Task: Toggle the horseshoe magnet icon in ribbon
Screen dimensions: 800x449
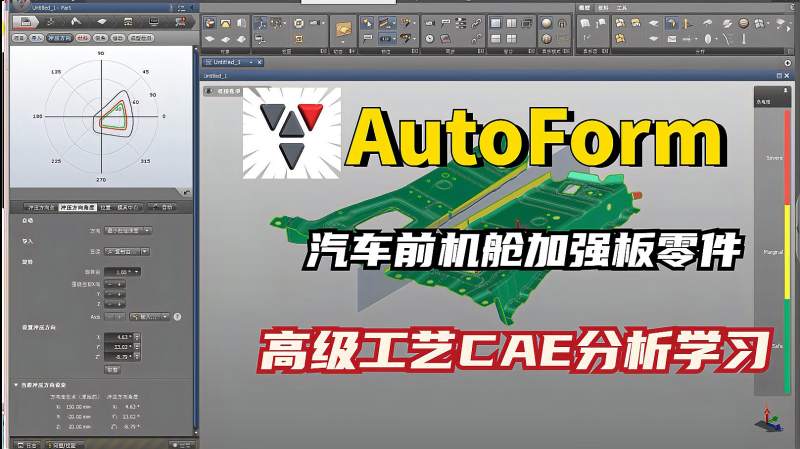Action: tap(562, 23)
